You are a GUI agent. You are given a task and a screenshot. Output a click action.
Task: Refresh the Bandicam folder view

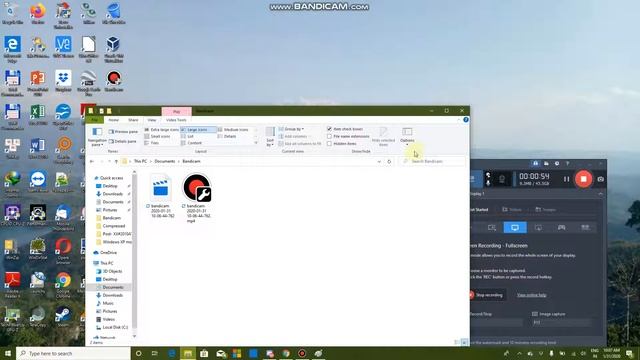pos(389,162)
